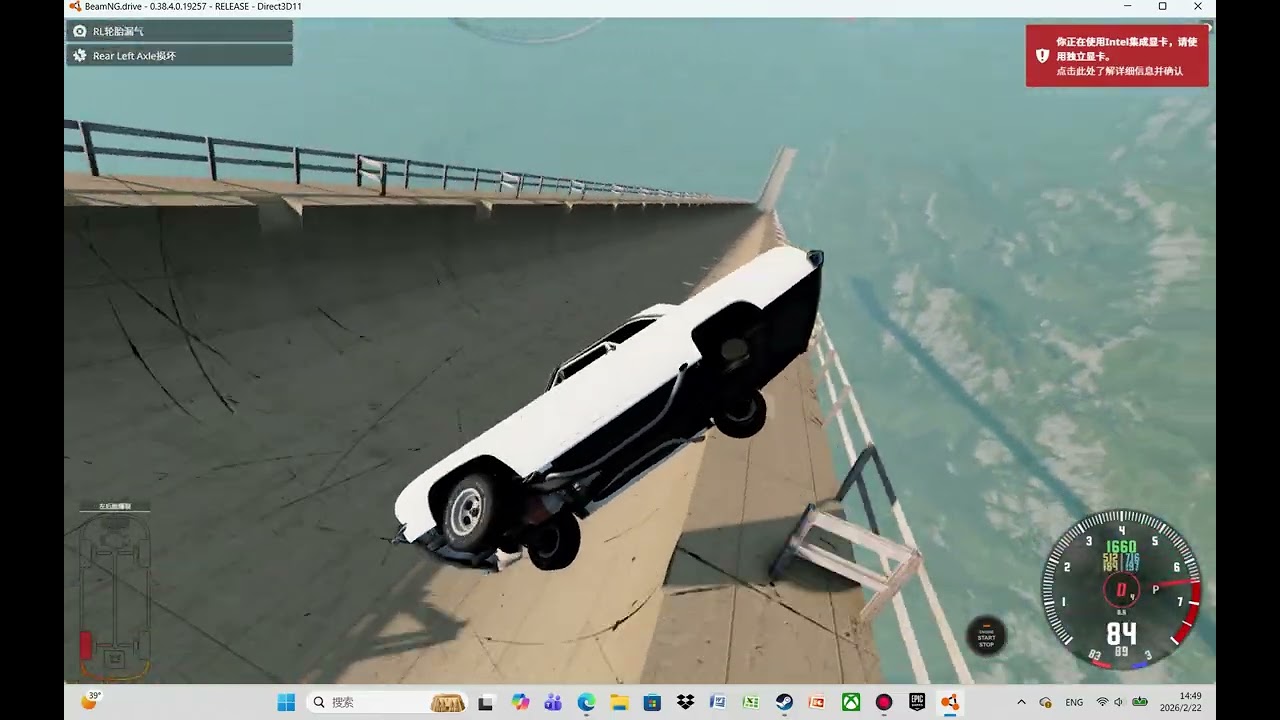This screenshot has height=720, width=1280.
Task: Open the Windows Start menu
Action: pos(286,702)
